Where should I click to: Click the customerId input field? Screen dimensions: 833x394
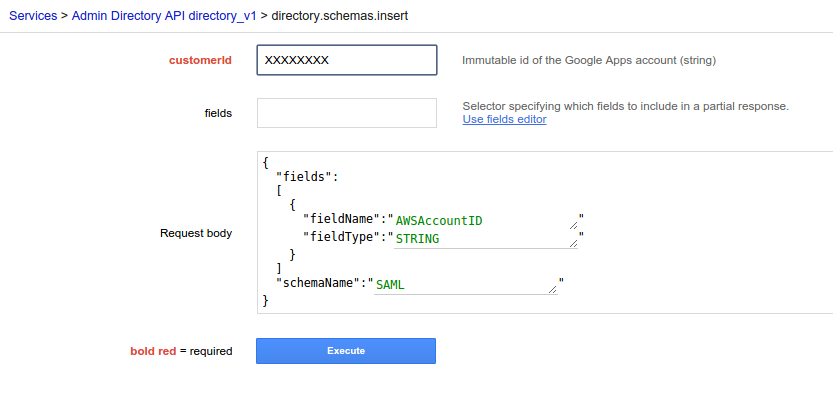347,60
